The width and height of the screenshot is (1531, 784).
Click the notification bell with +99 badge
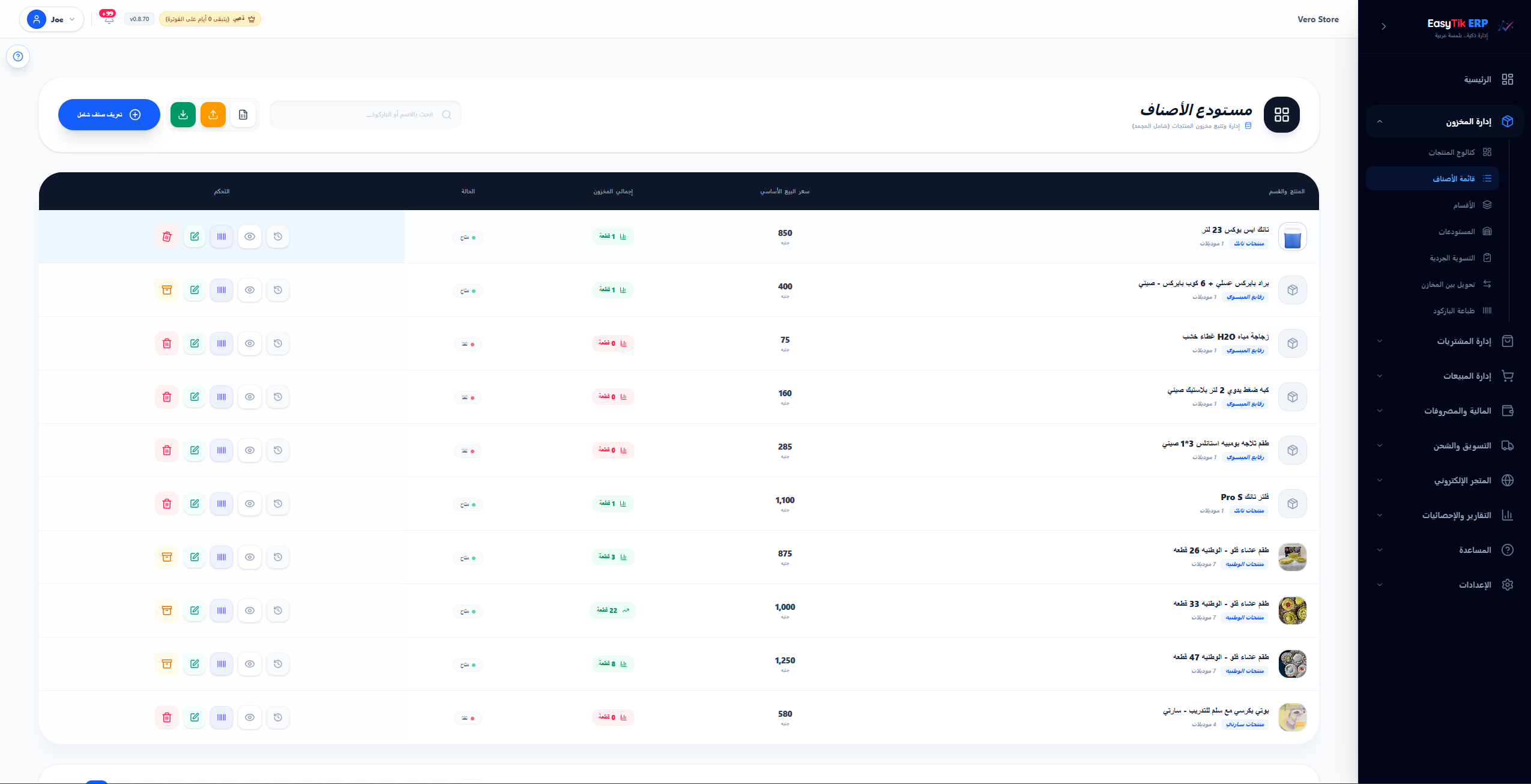(109, 18)
